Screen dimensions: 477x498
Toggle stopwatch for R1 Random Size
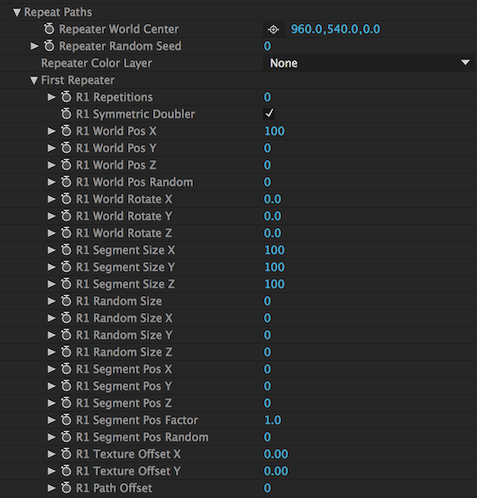coord(66,301)
